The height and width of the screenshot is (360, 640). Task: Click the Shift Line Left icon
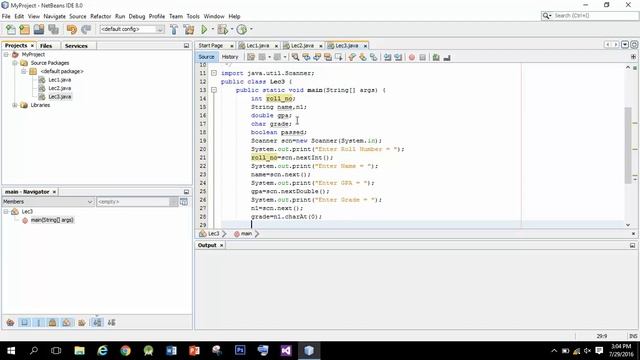point(387,57)
